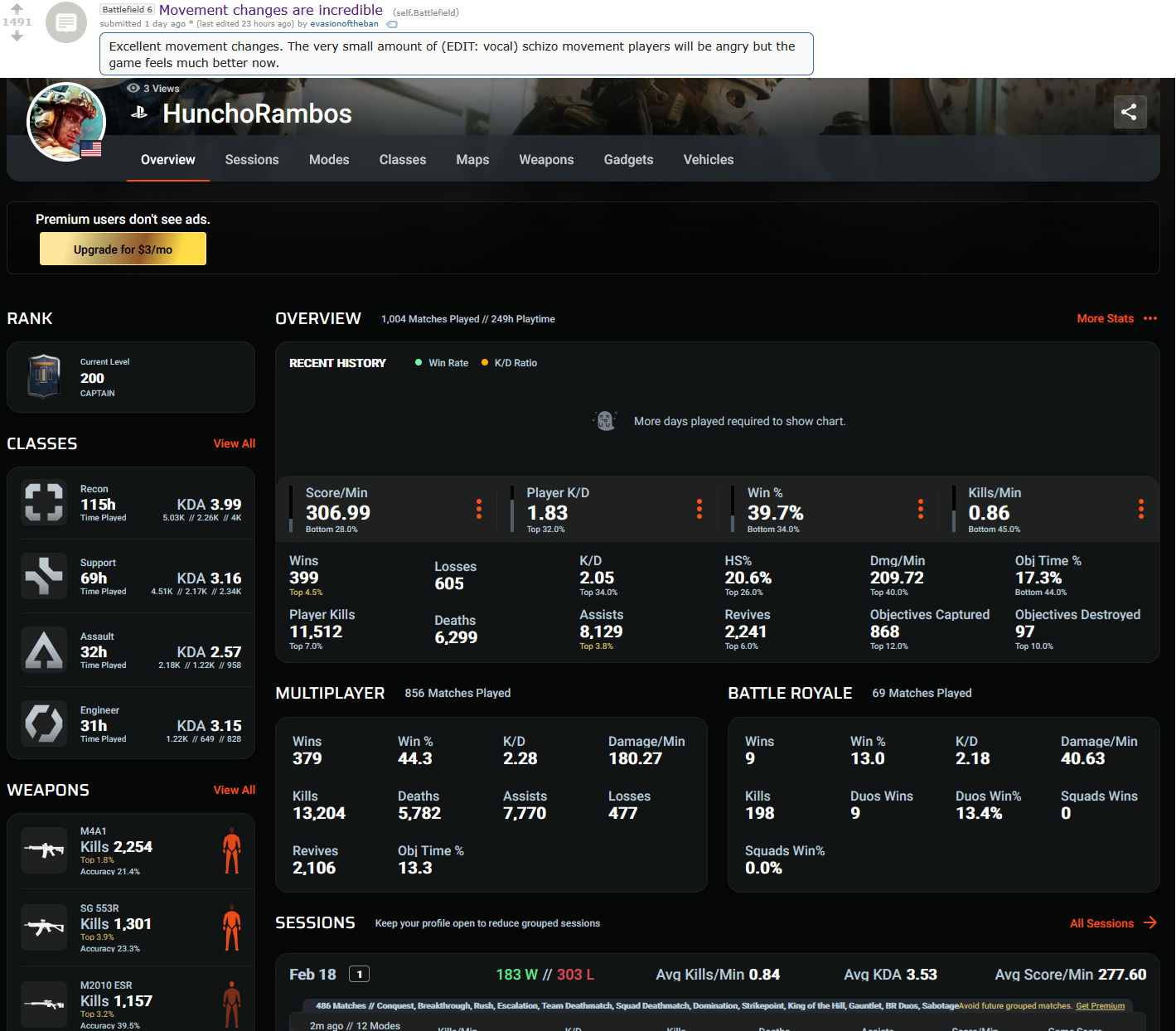The image size is (1176, 1031).
Task: Open the Sessions tab
Action: (x=252, y=160)
